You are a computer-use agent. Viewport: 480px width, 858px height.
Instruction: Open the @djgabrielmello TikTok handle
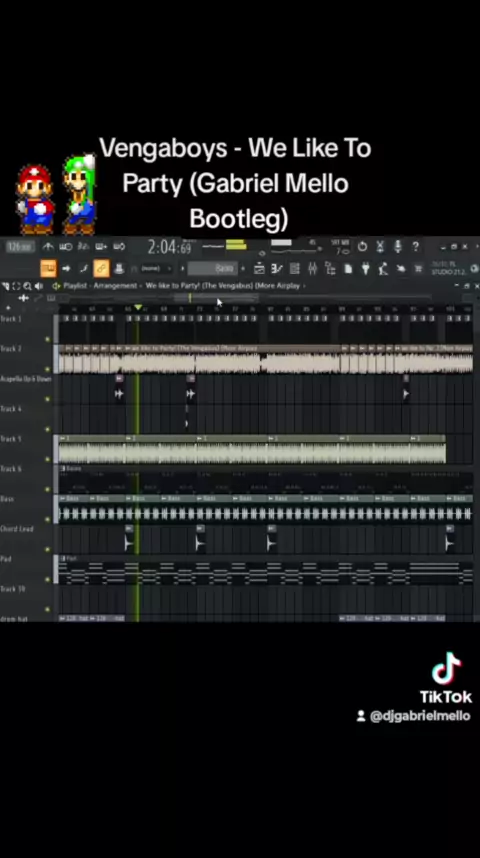[420, 716]
